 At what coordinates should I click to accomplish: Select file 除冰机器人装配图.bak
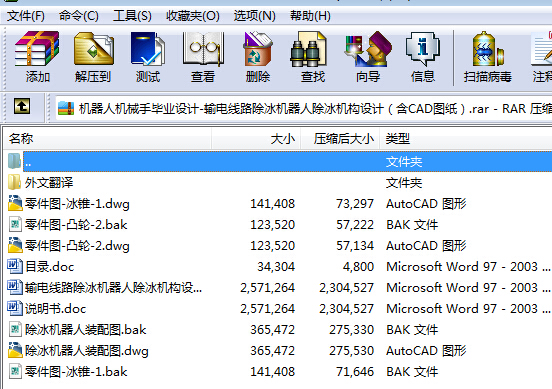point(86,330)
